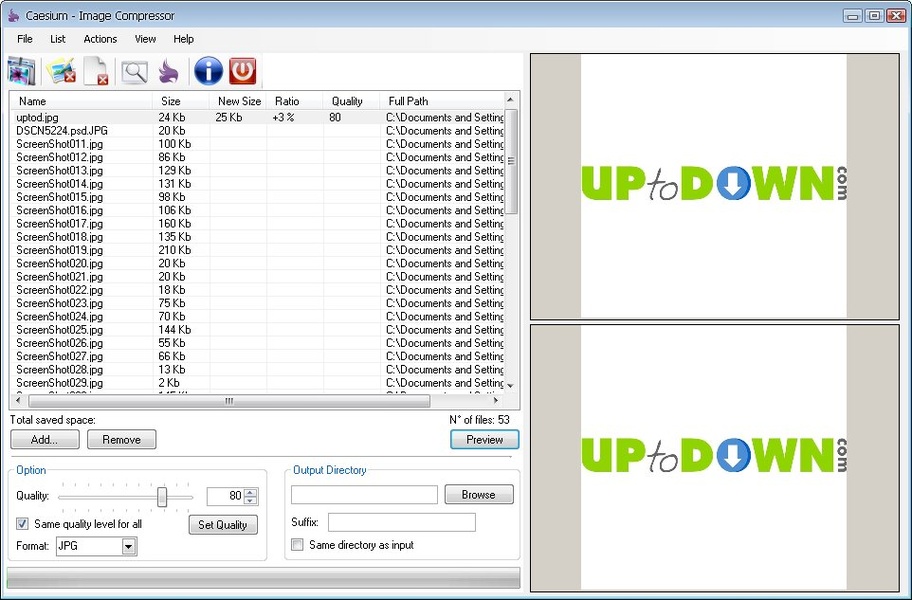This screenshot has height=600, width=912.
Task: Select ScreenShot015.jpg in the list
Action: click(x=258, y=197)
